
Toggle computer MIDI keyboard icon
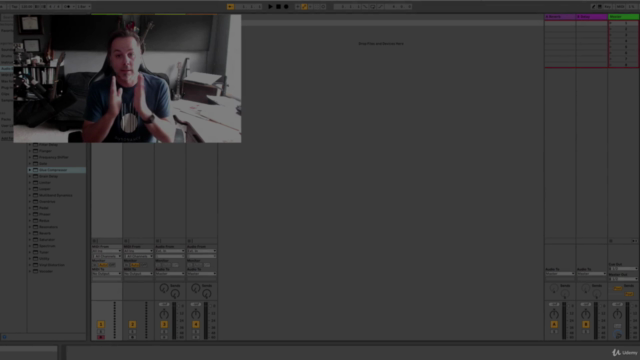[600, 7]
